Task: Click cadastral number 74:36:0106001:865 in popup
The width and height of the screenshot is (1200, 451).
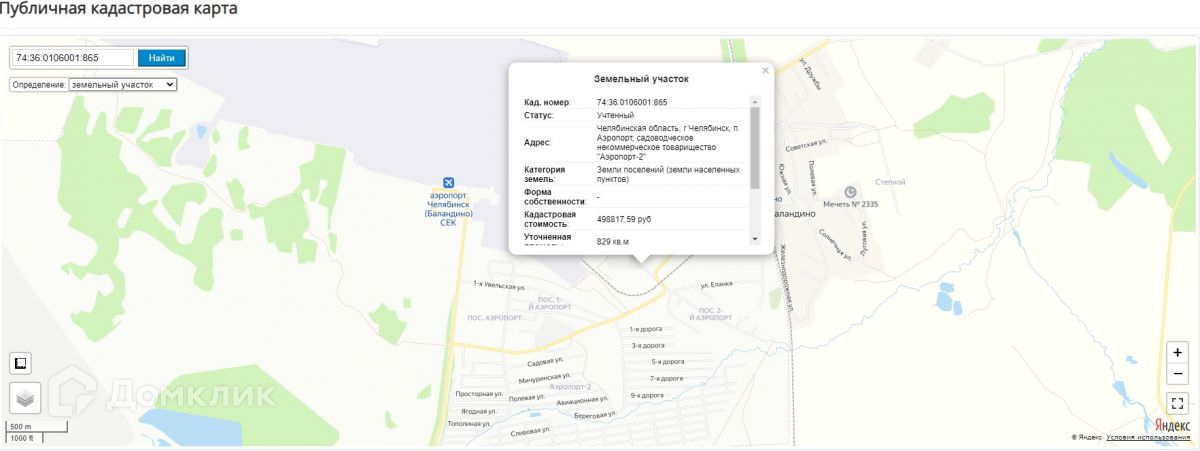Action: 632,102
